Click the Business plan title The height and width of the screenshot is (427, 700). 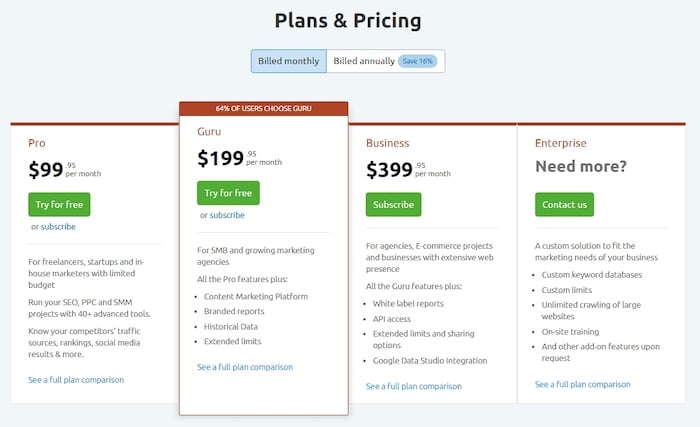[x=387, y=143]
